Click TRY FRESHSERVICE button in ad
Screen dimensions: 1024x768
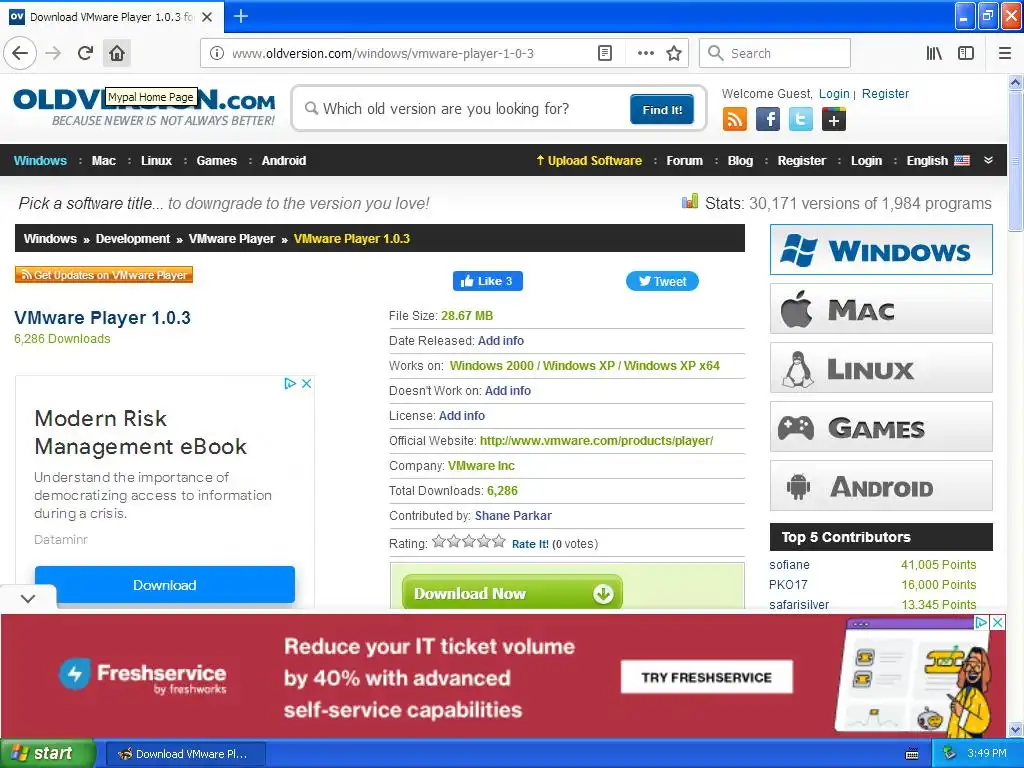707,677
